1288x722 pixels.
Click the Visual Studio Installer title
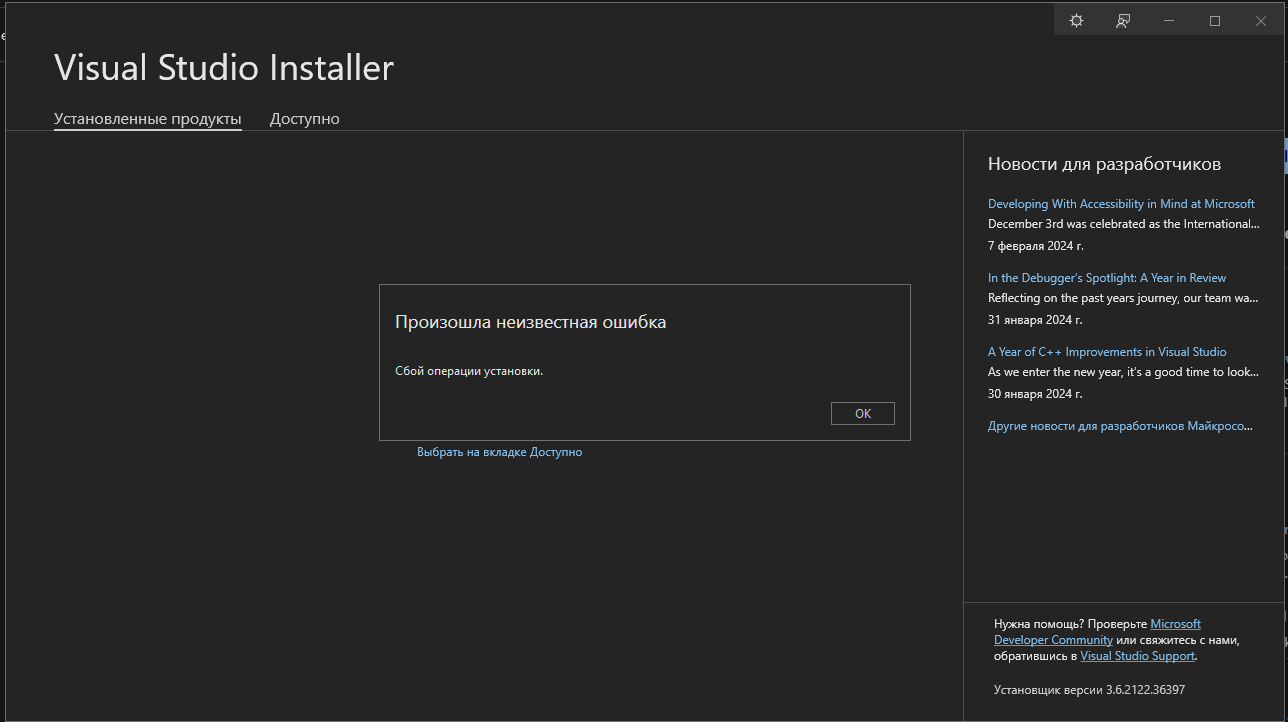(224, 68)
